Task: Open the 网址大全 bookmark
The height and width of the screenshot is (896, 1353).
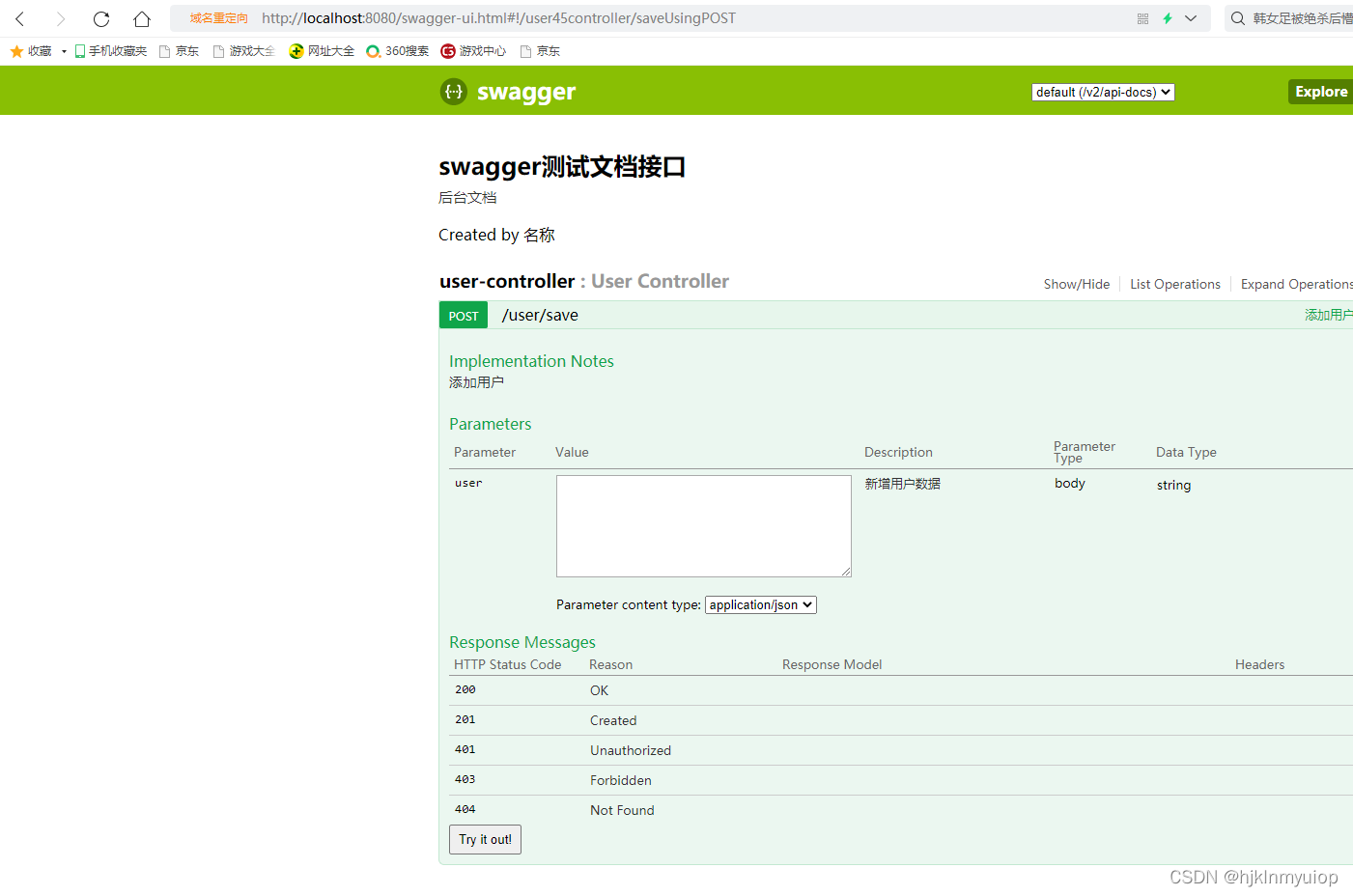Action: point(322,51)
